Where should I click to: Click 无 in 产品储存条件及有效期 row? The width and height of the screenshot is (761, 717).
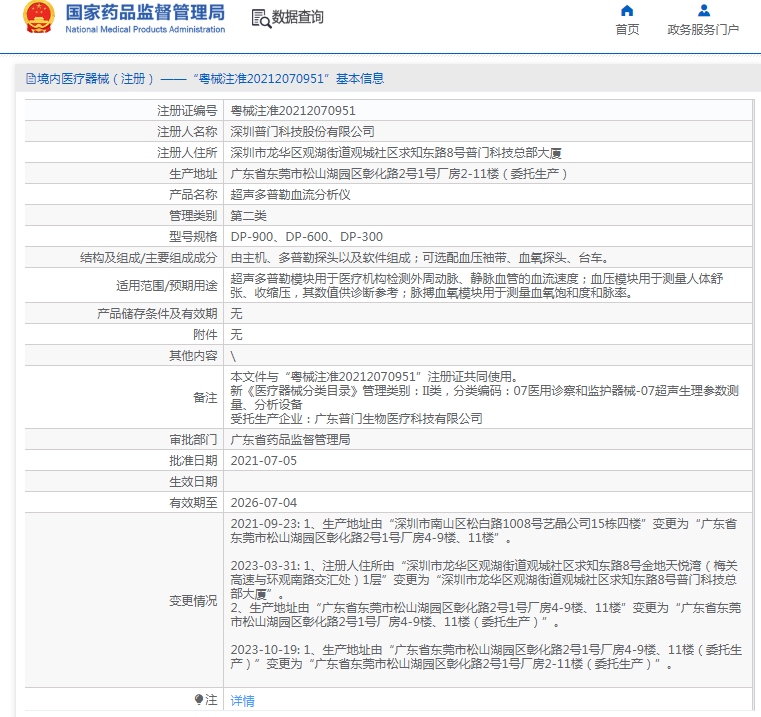point(236,314)
